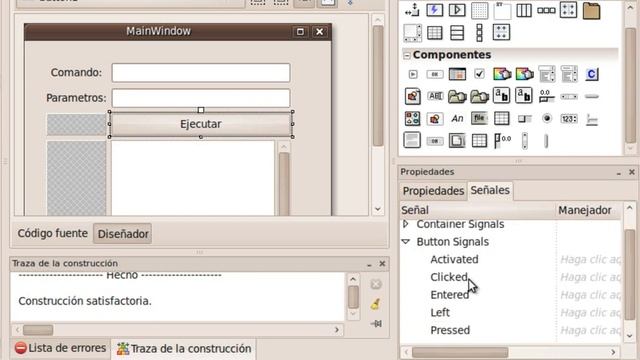This screenshot has width=640, height=360.
Task: Select the Ejecutar button in designer
Action: pos(201,124)
